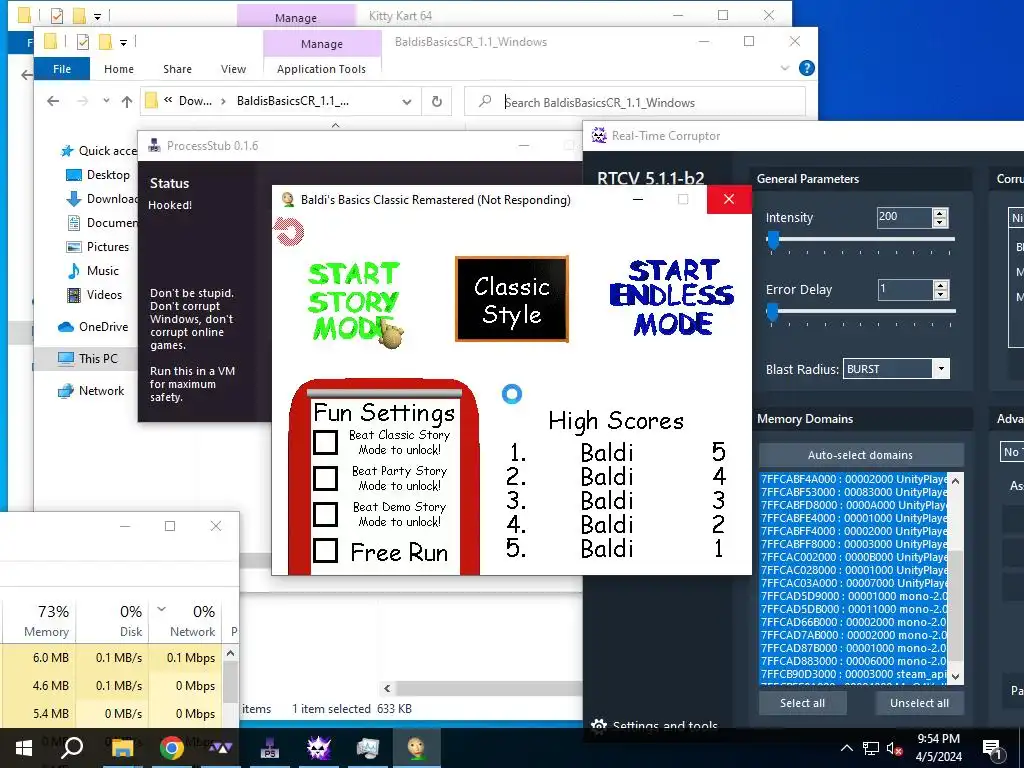The height and width of the screenshot is (768, 1024).
Task: Open the Application Tools ribbon tab
Action: click(x=321, y=69)
